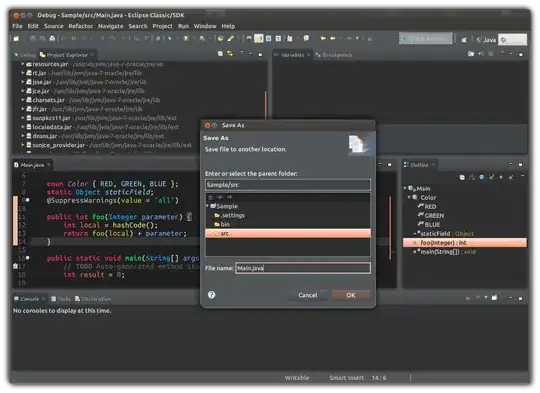The image size is (540, 393).
Task: Maximize the Main.java editor area
Action: point(390,165)
